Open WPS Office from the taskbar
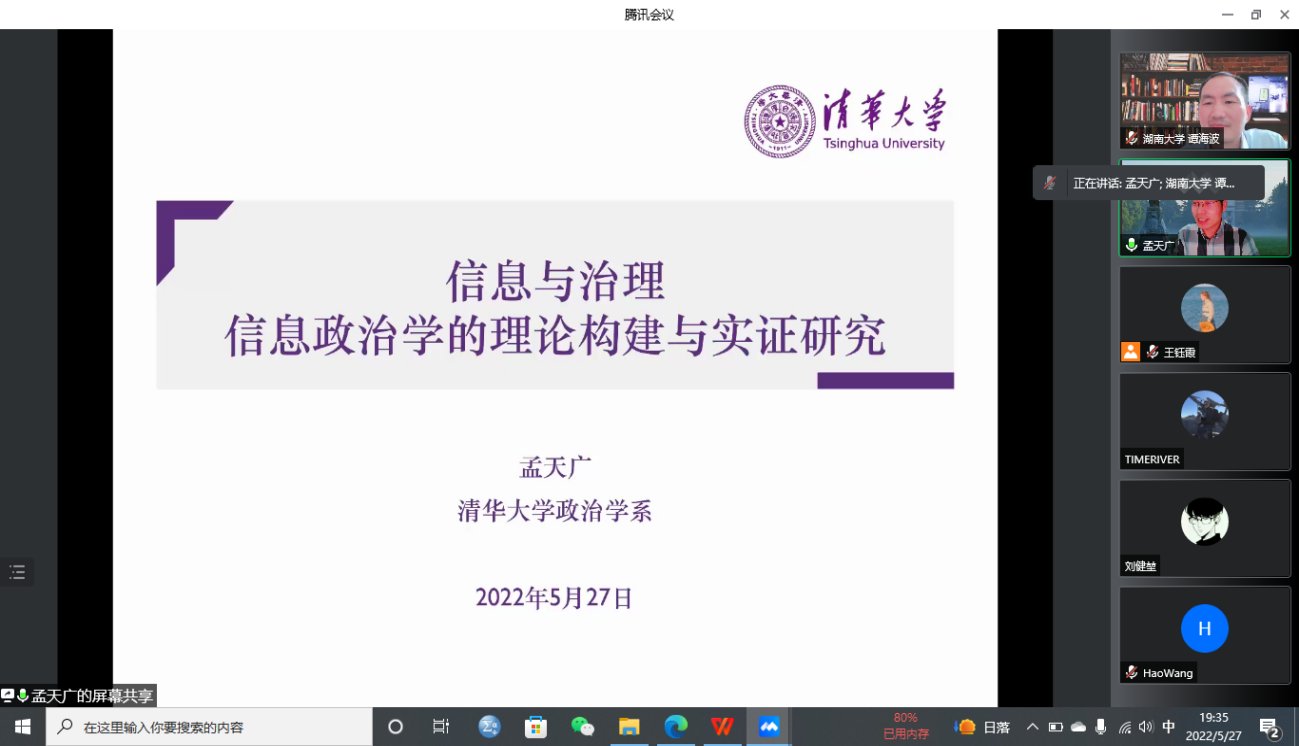 pyautogui.click(x=722, y=727)
